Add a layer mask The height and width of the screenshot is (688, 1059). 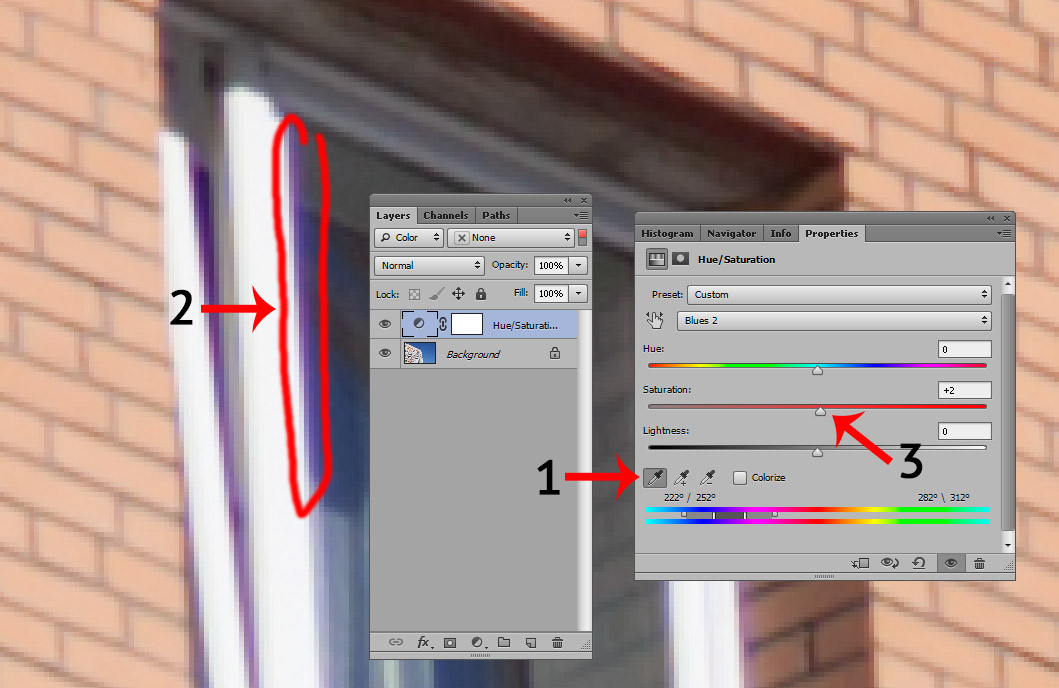450,643
